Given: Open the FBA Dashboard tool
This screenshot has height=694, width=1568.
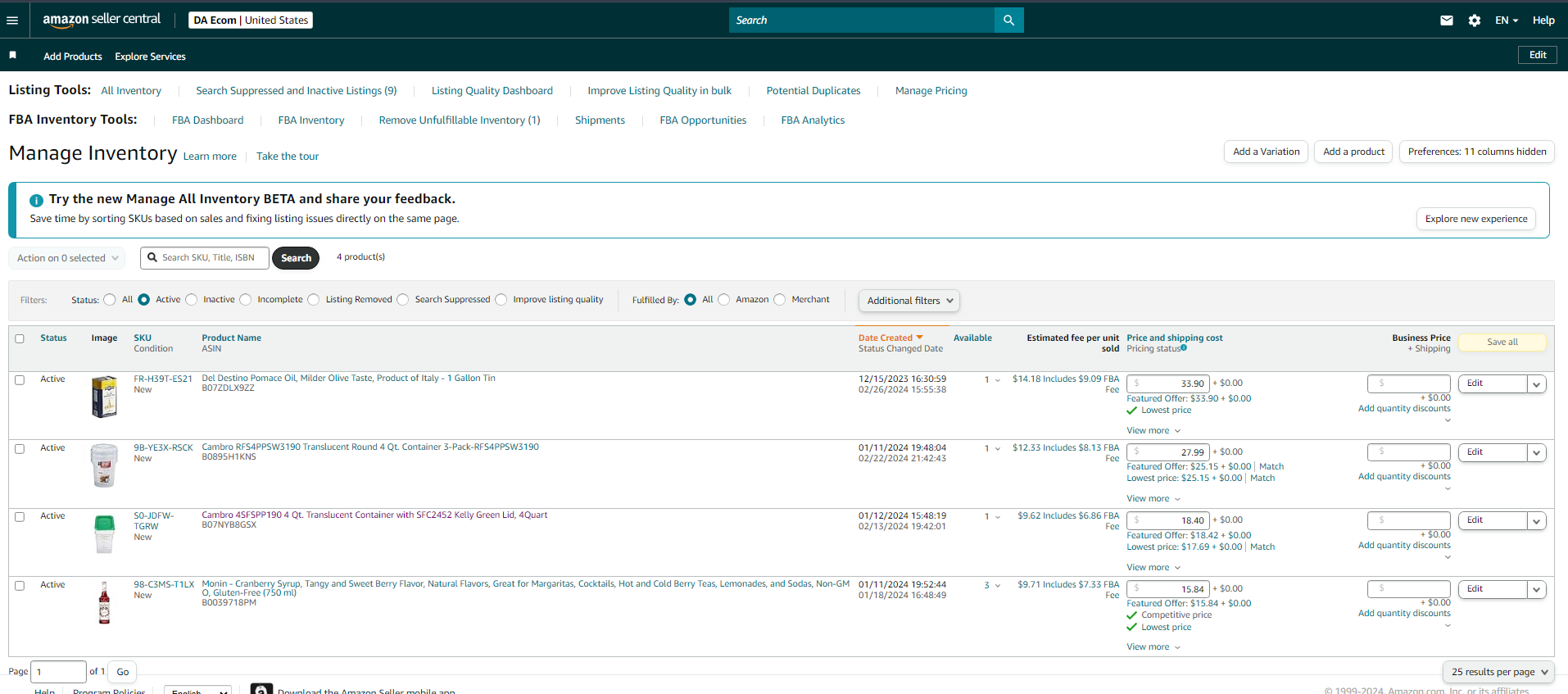Looking at the screenshot, I should [x=208, y=120].
